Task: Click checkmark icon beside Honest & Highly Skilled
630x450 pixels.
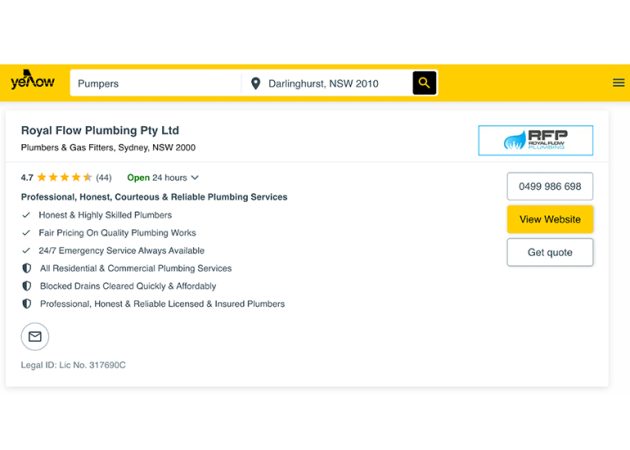Action: (x=26, y=215)
